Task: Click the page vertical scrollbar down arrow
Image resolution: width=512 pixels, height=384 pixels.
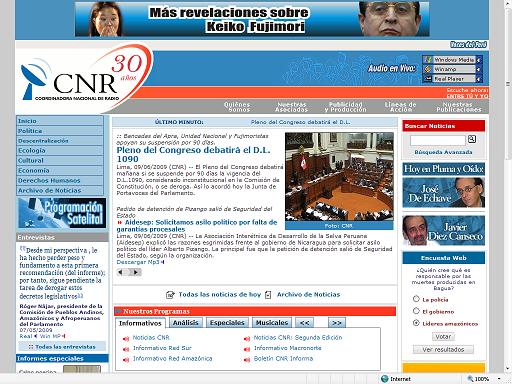Action: click(508, 368)
